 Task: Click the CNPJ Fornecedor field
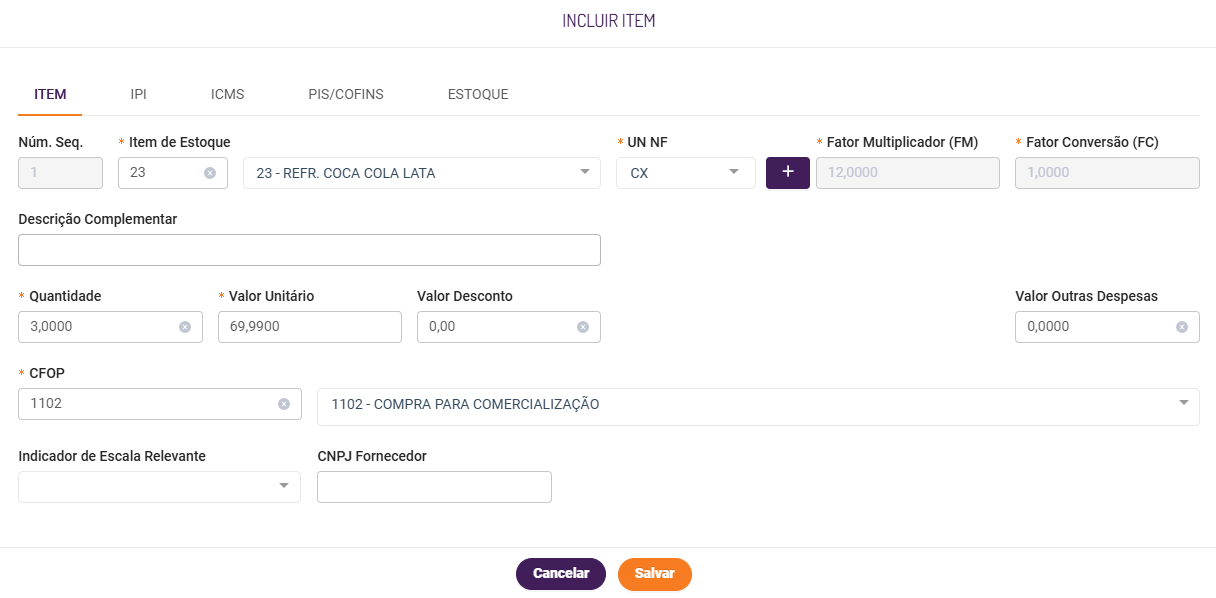434,487
